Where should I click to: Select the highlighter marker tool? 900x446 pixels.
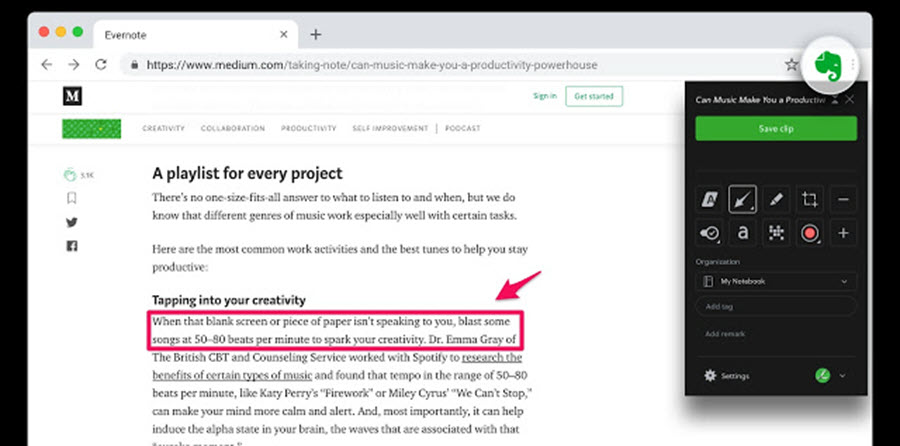(775, 200)
